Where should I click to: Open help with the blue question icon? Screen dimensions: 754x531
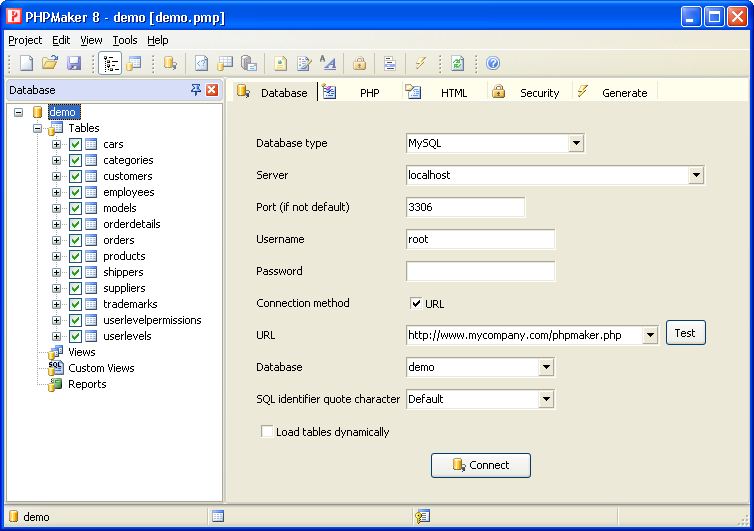coord(493,63)
